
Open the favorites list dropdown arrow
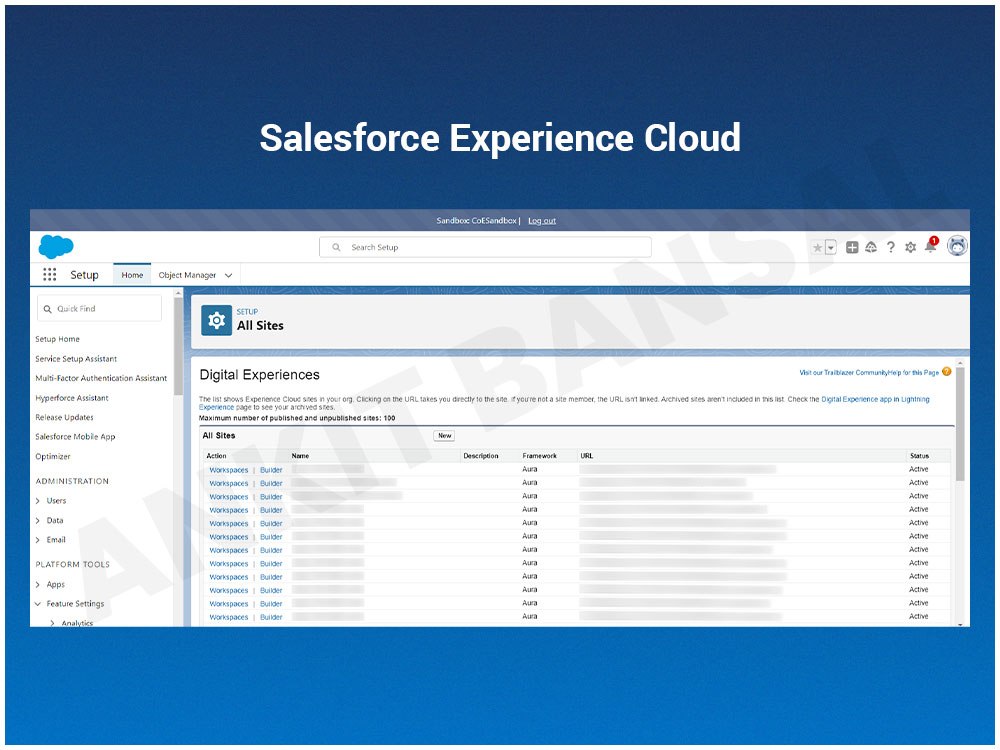[830, 247]
